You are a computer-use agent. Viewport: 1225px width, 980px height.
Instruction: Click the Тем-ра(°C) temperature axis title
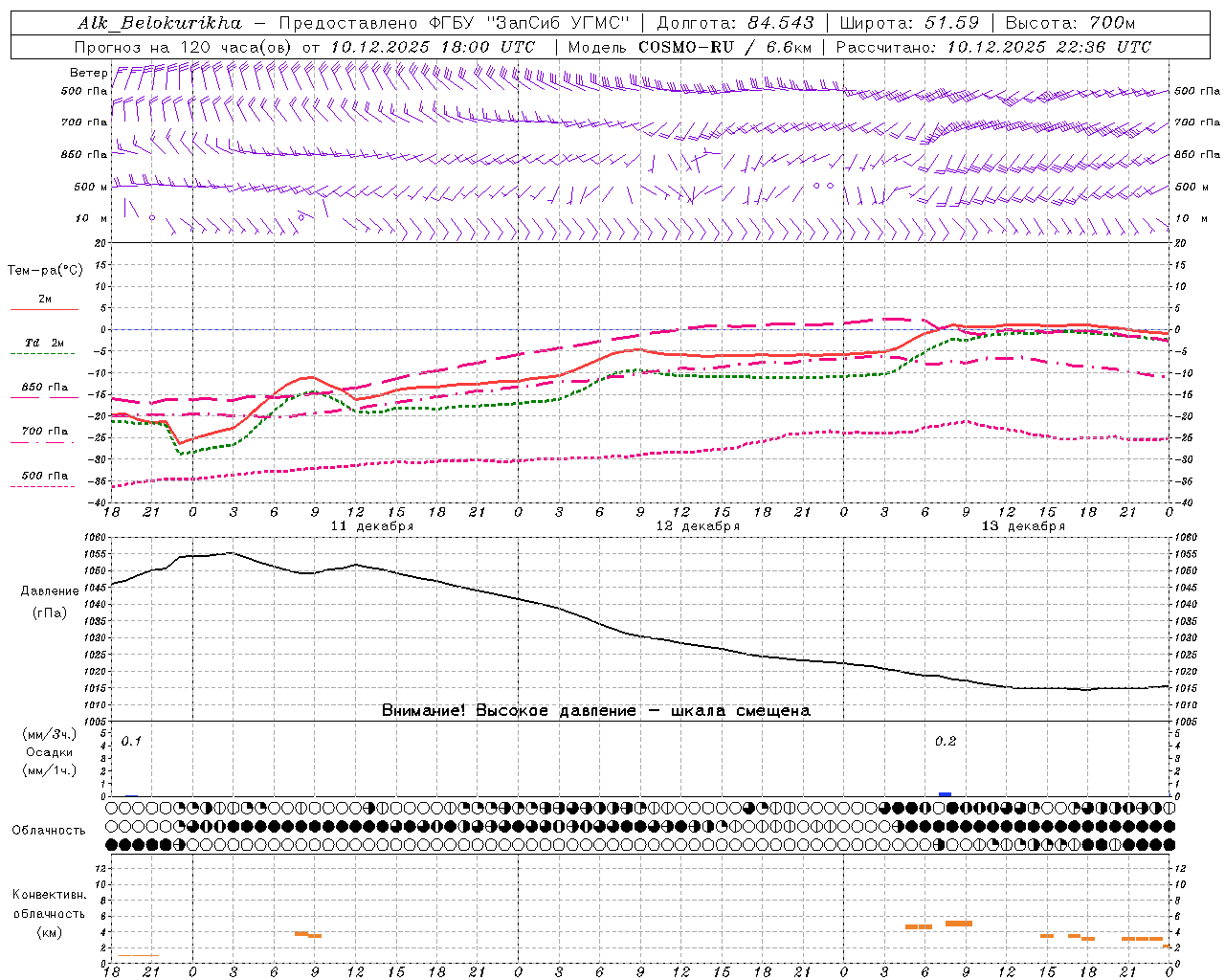coord(45,271)
